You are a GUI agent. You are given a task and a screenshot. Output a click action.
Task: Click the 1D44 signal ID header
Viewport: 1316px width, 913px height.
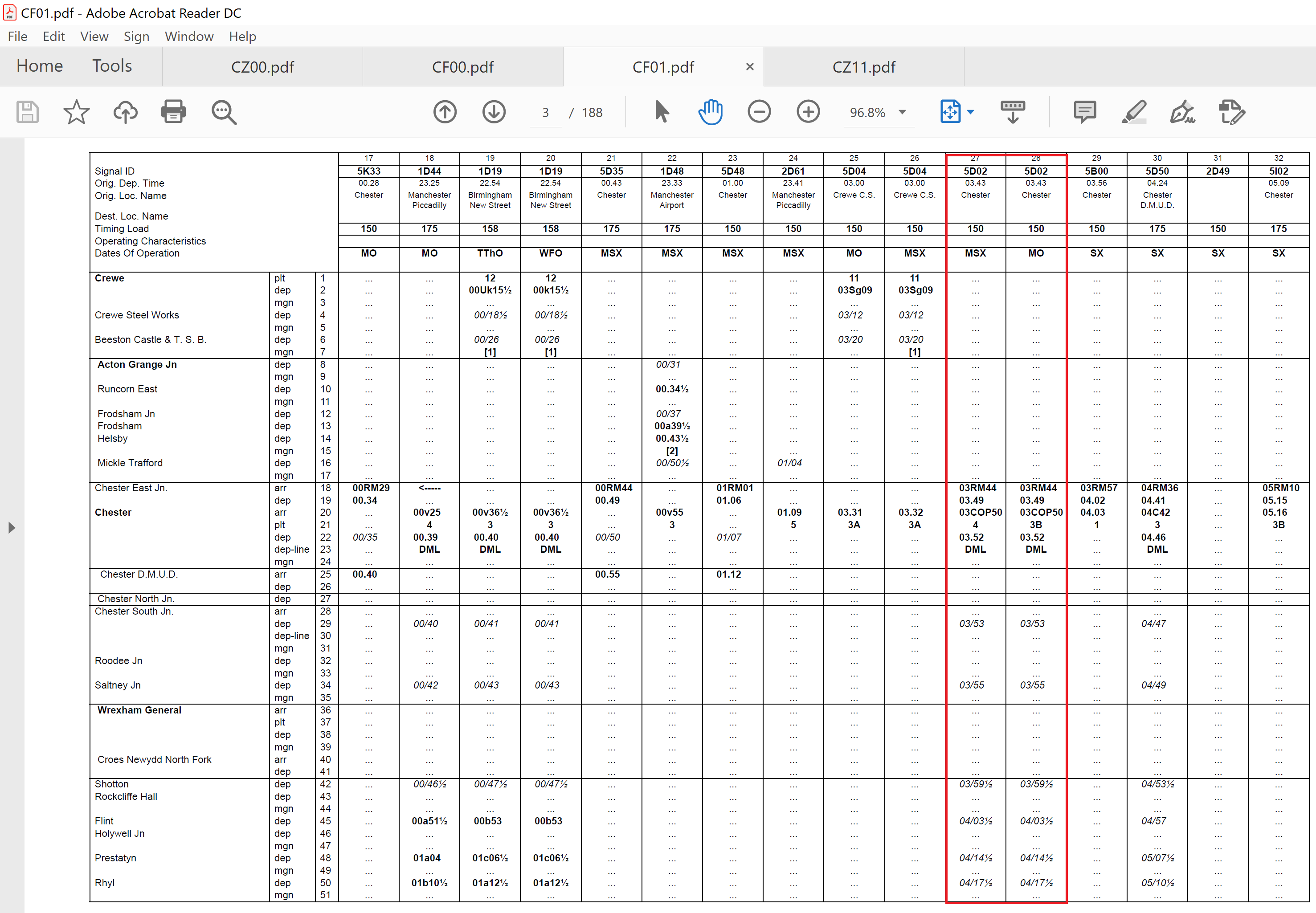(430, 171)
